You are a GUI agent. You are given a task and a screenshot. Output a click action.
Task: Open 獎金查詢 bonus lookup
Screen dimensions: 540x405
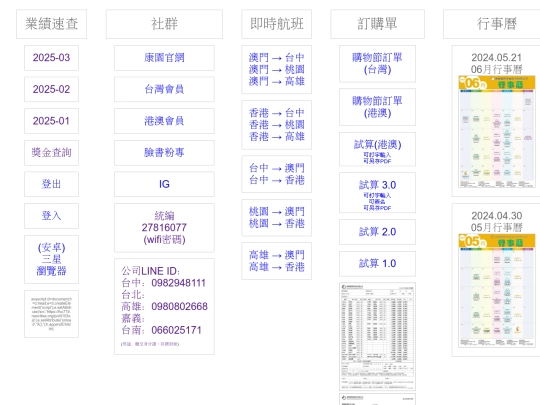[51, 153]
